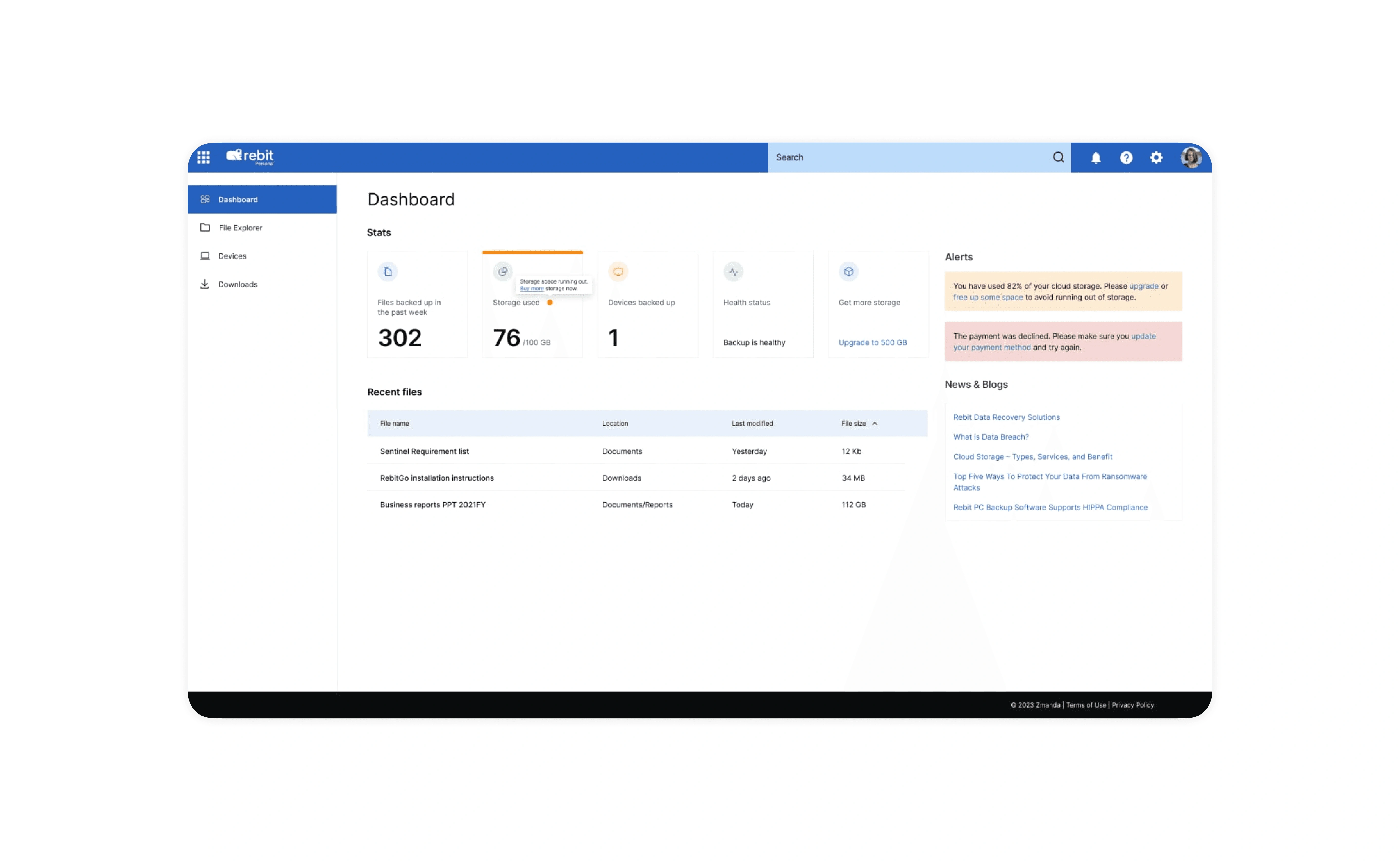The height and width of the screenshot is (861, 1400).
Task: Click the orange storage warning dot
Action: (550, 302)
